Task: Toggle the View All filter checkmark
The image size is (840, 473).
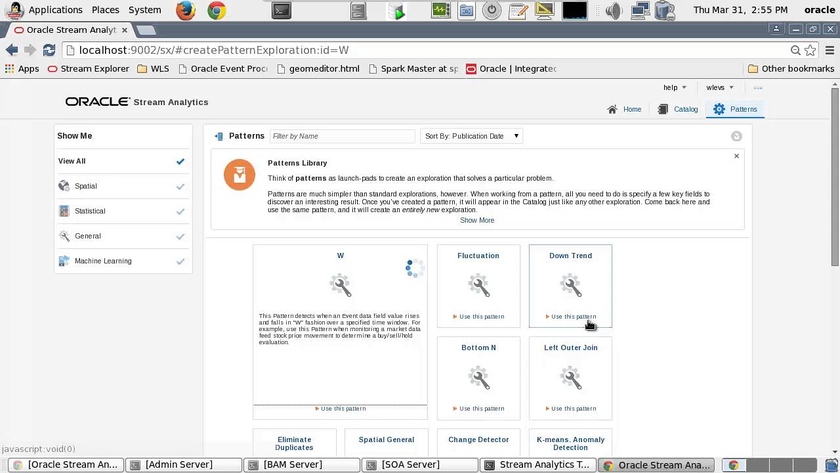Action: click(x=180, y=161)
